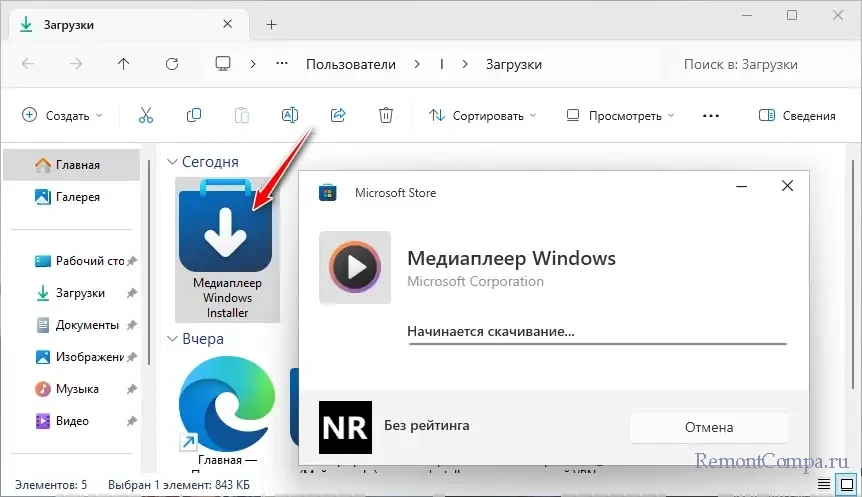
Task: Refresh the Загрузки folder
Action: (172, 64)
